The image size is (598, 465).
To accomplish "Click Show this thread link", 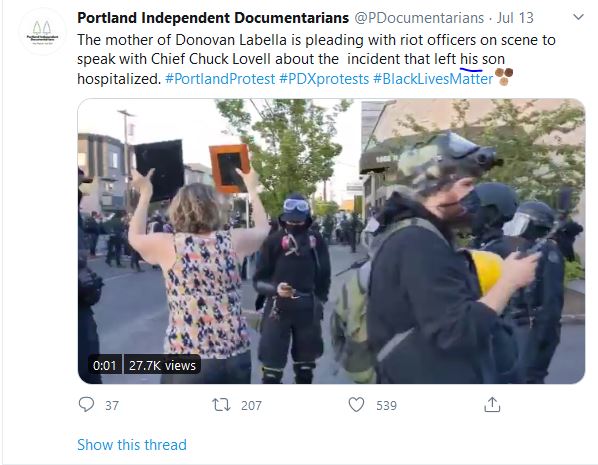I will (x=132, y=445).
